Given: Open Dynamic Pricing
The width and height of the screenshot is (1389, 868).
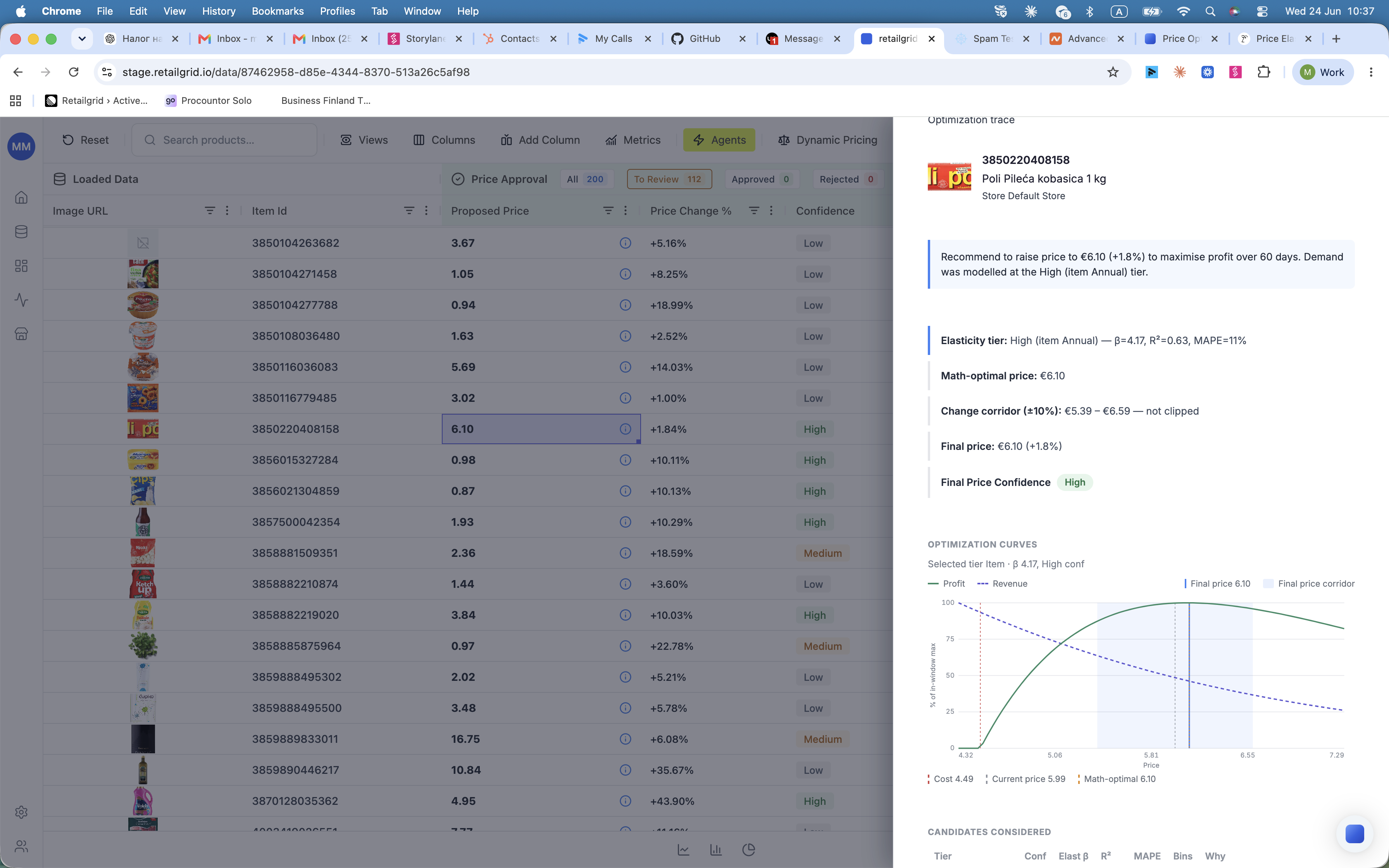Looking at the screenshot, I should (x=828, y=140).
